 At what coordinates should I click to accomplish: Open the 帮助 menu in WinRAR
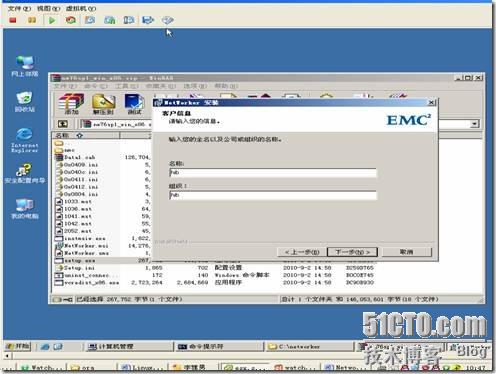click(226, 86)
